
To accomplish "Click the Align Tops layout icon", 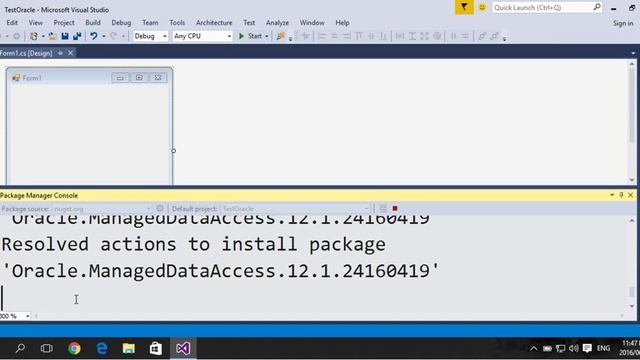I will tap(359, 36).
